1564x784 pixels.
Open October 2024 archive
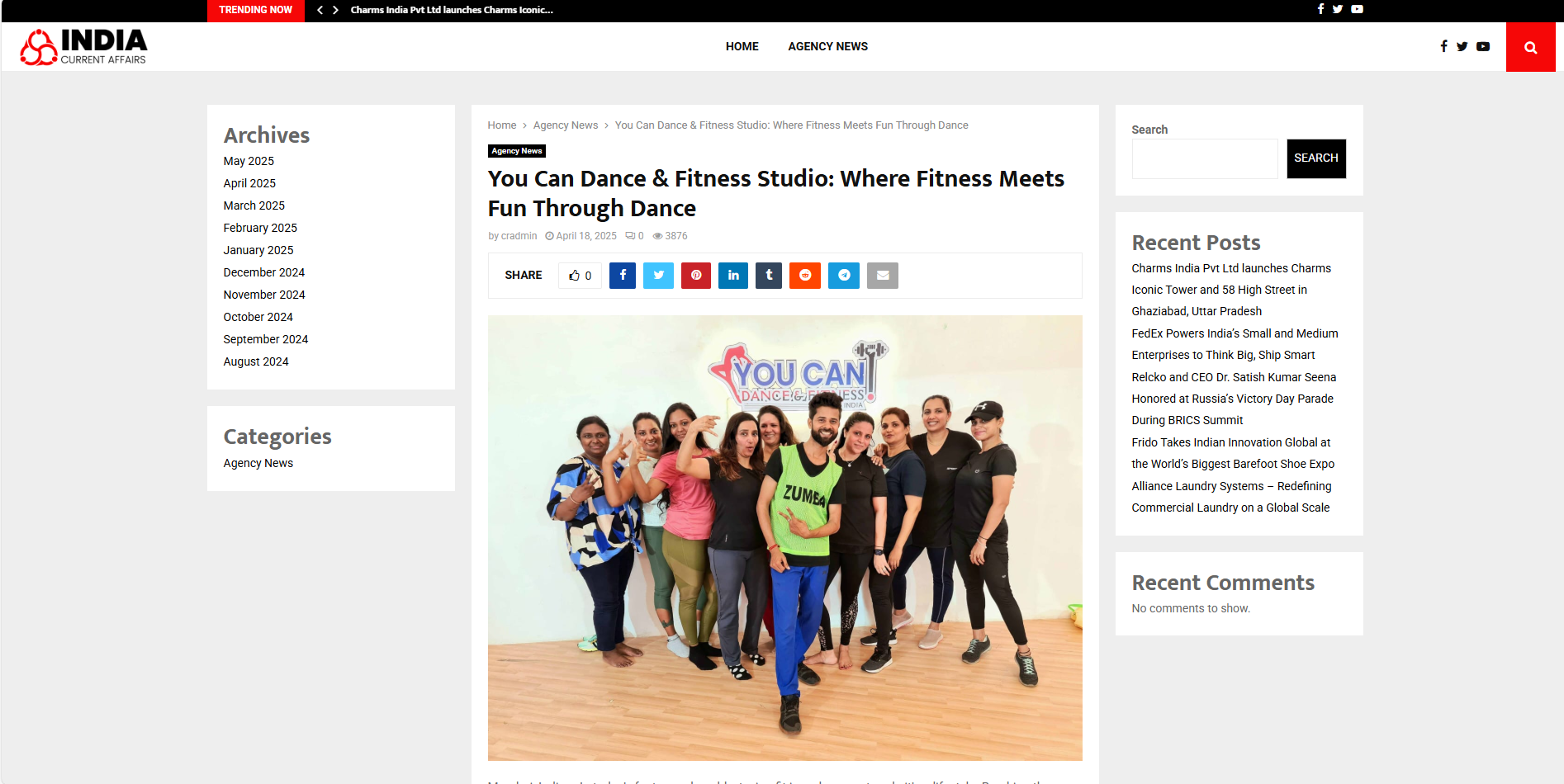[x=258, y=317]
